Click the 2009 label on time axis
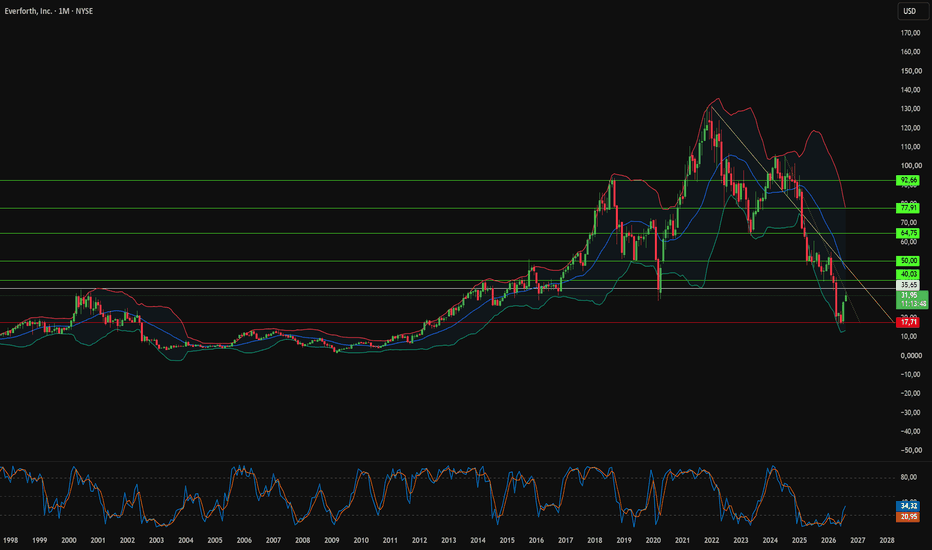 [332, 540]
